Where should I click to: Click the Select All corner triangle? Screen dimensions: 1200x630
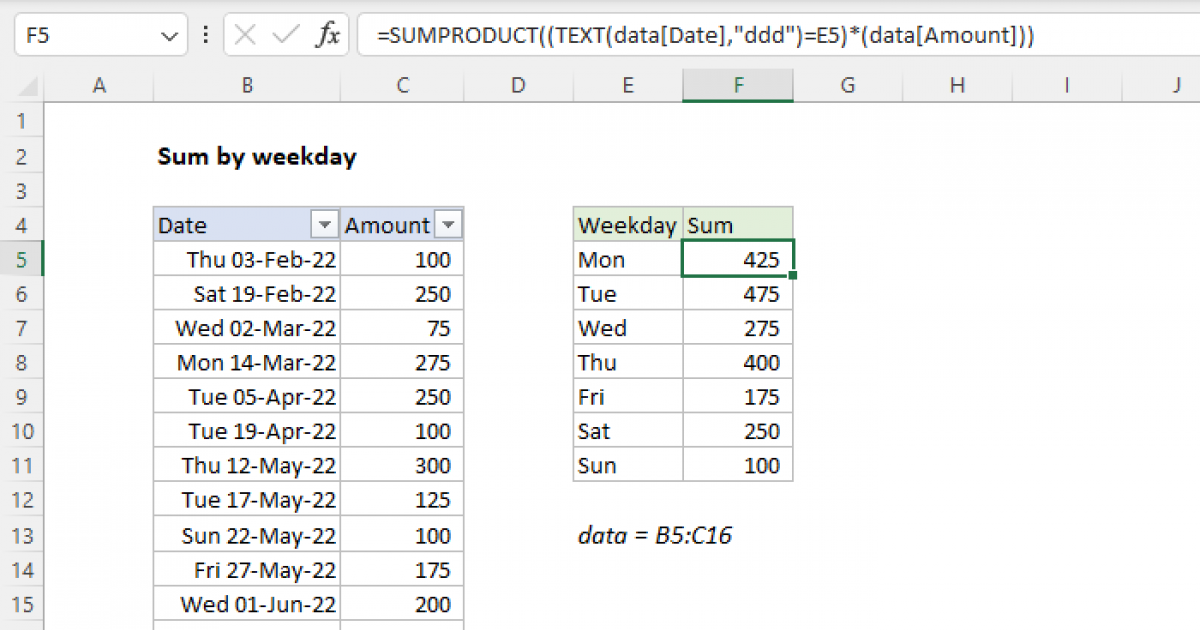(22, 87)
